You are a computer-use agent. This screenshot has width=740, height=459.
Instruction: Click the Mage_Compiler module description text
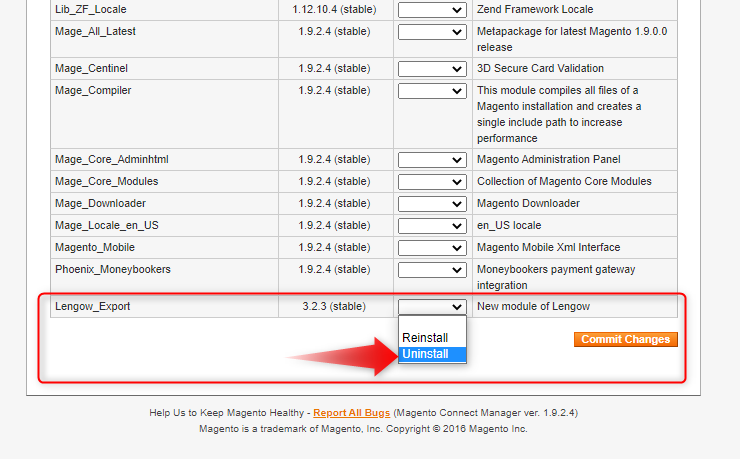pos(559,114)
